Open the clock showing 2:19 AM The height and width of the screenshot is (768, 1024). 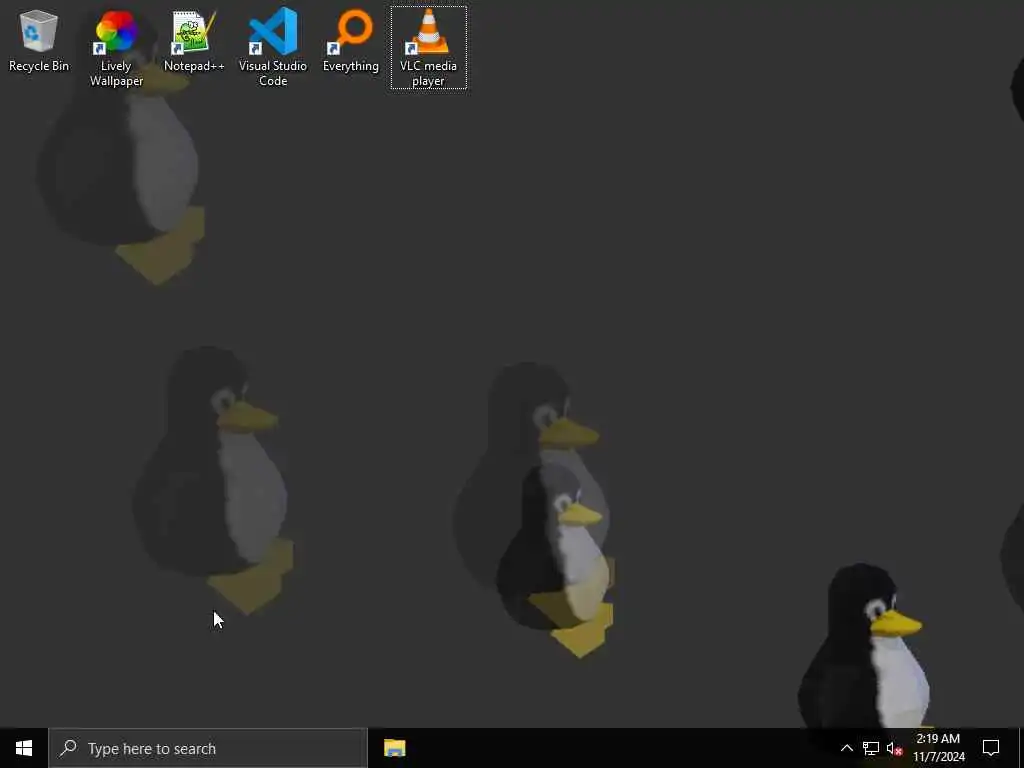coord(938,748)
